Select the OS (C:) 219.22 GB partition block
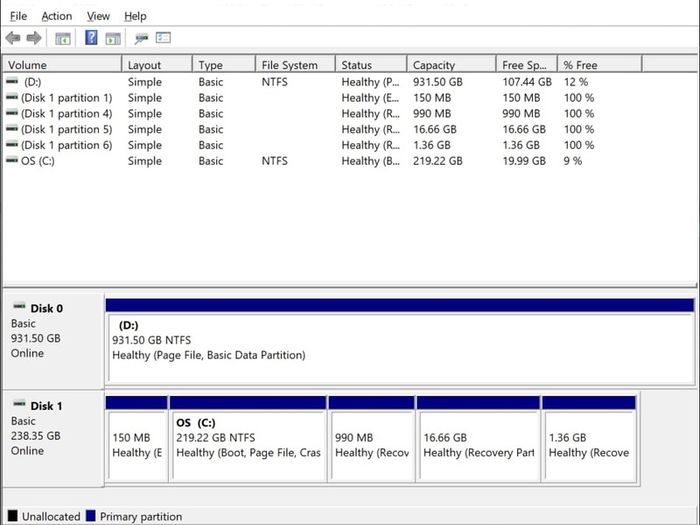 point(248,439)
